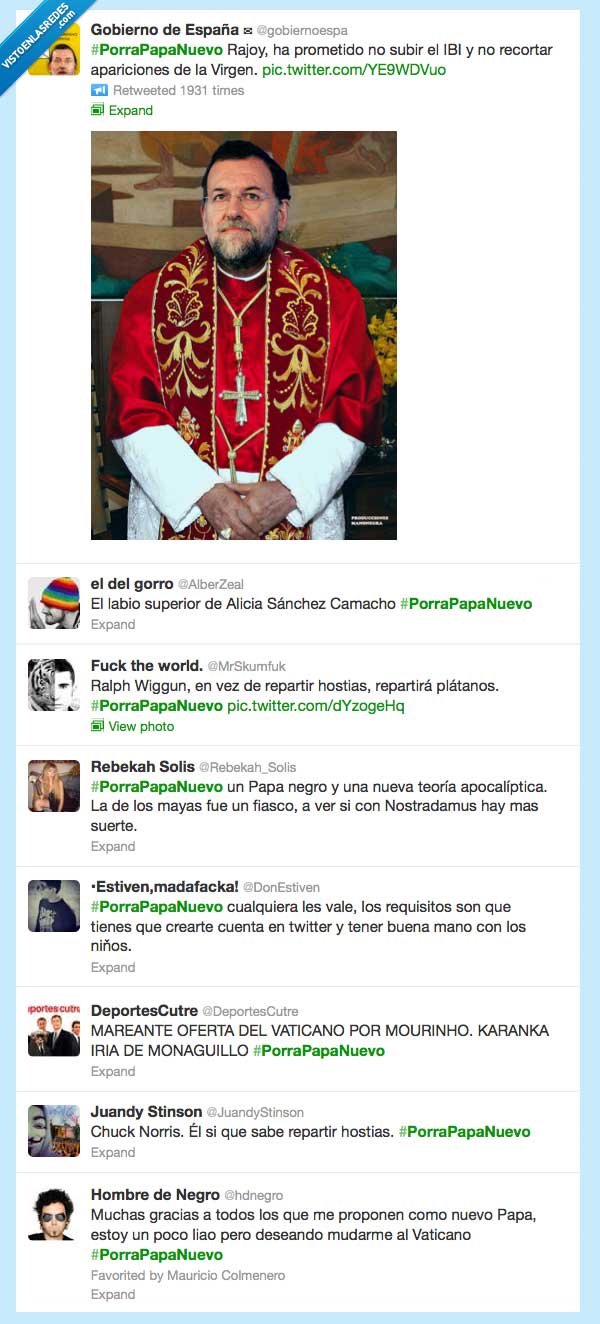This screenshot has width=600, height=1324.
Task: Expand Rebekah Solis's tweet
Action: 113,846
